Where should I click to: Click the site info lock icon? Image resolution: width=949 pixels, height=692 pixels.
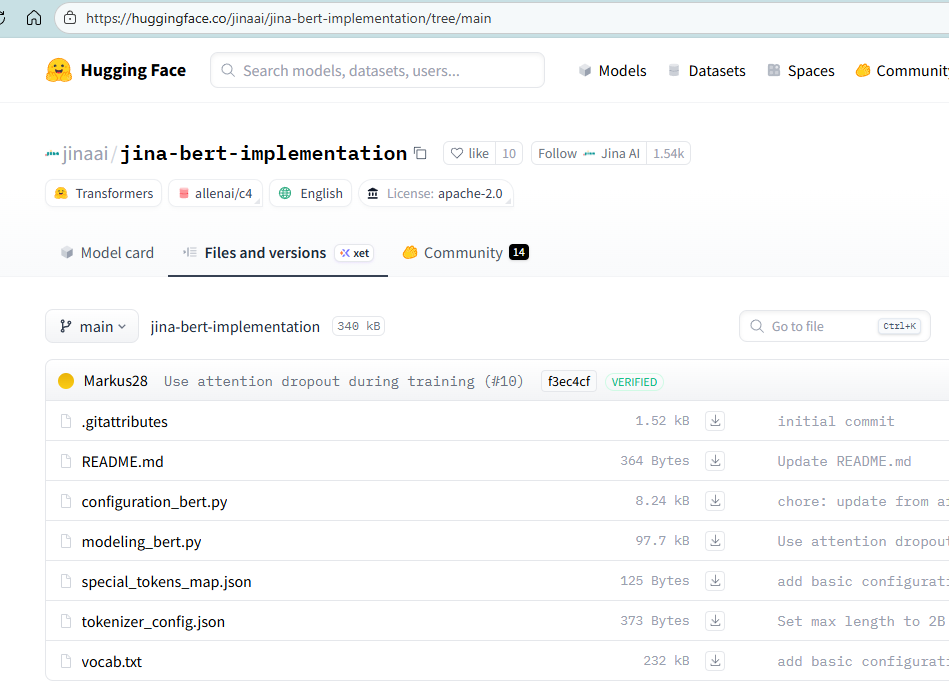coord(70,18)
